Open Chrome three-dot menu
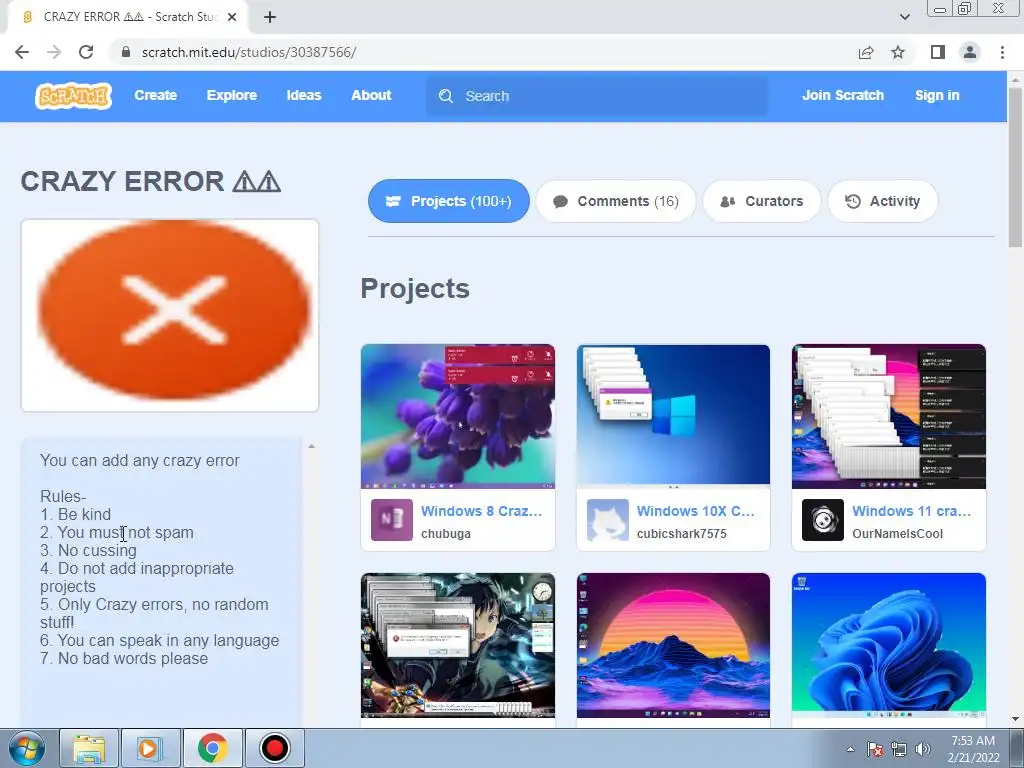Screen dimensions: 1024x768 (x=1002, y=52)
